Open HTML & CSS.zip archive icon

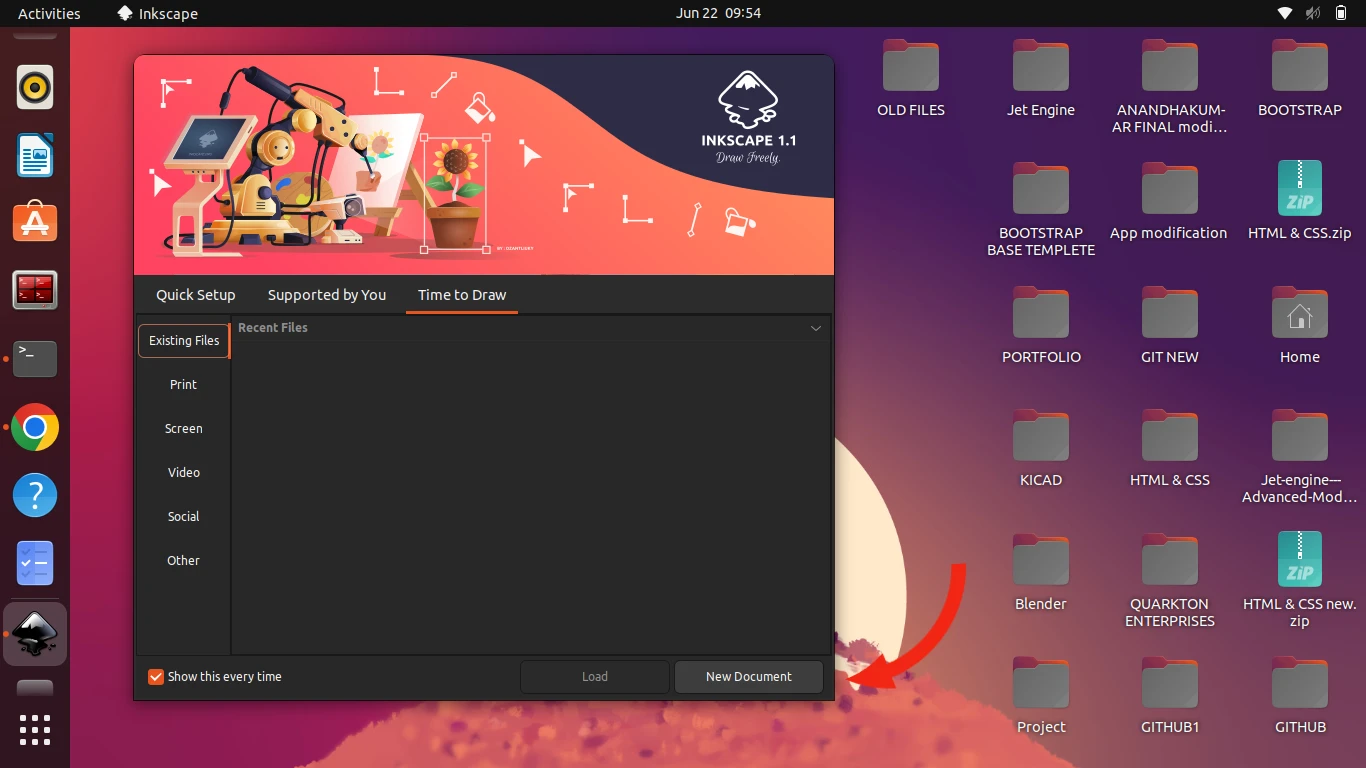pyautogui.click(x=1299, y=189)
